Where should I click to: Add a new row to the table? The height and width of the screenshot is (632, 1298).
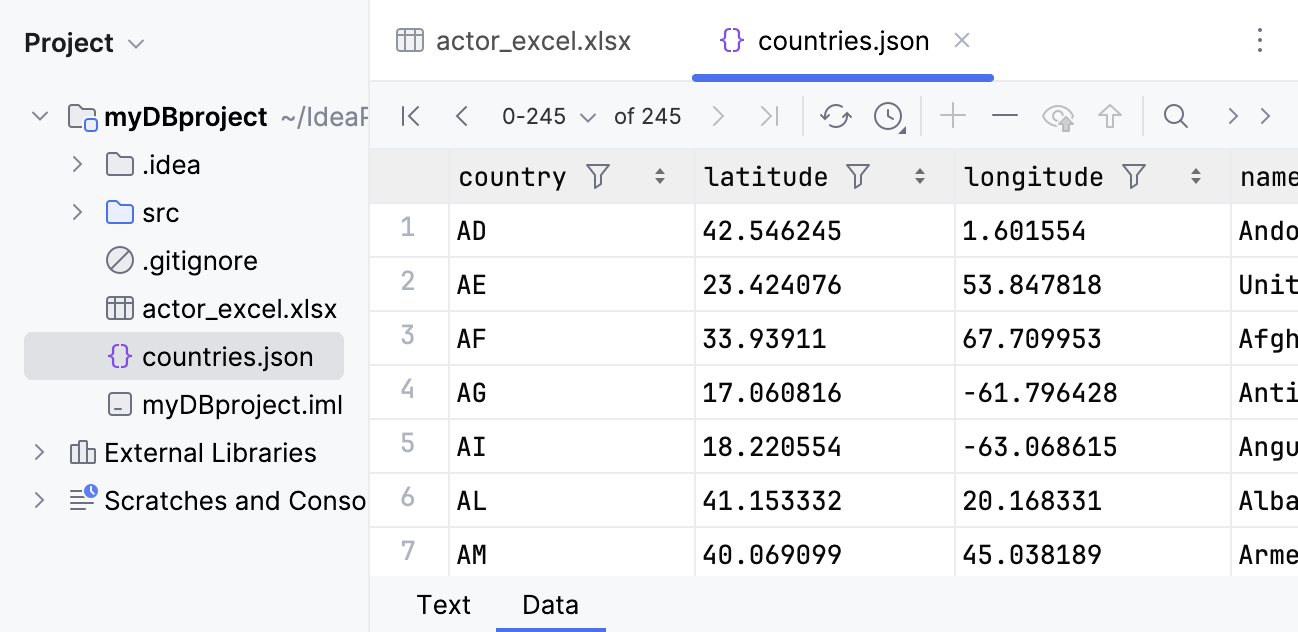pyautogui.click(x=952, y=116)
